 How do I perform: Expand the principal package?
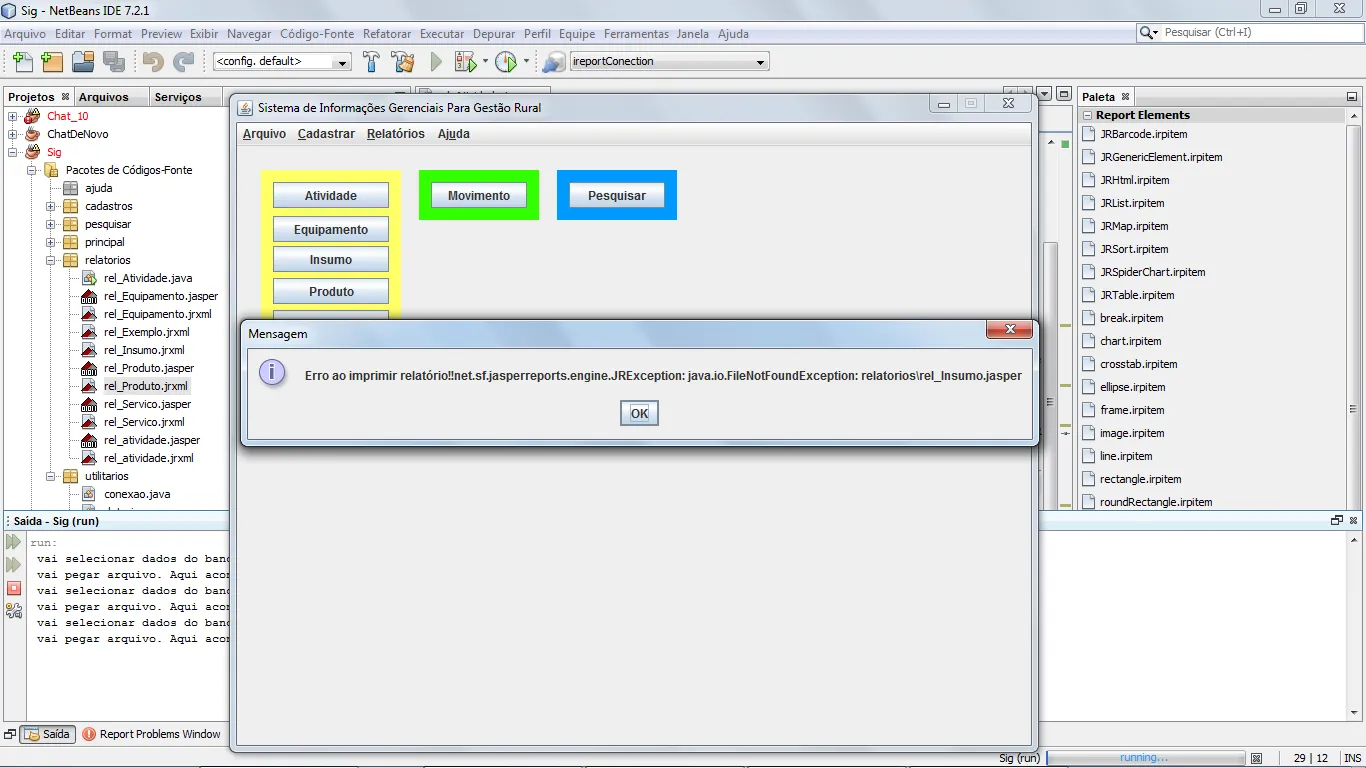pyautogui.click(x=51, y=242)
